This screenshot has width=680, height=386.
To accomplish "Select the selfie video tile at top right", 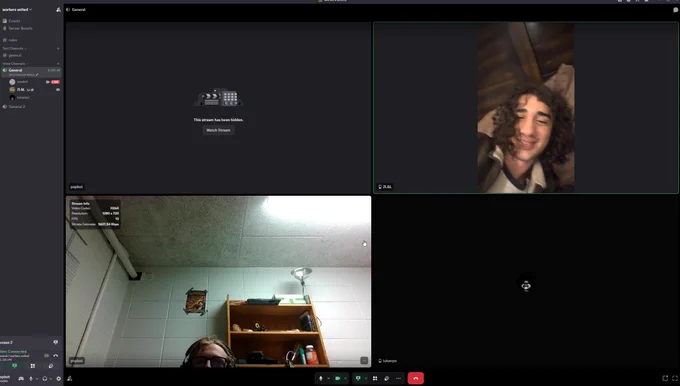I will pyautogui.click(x=526, y=108).
